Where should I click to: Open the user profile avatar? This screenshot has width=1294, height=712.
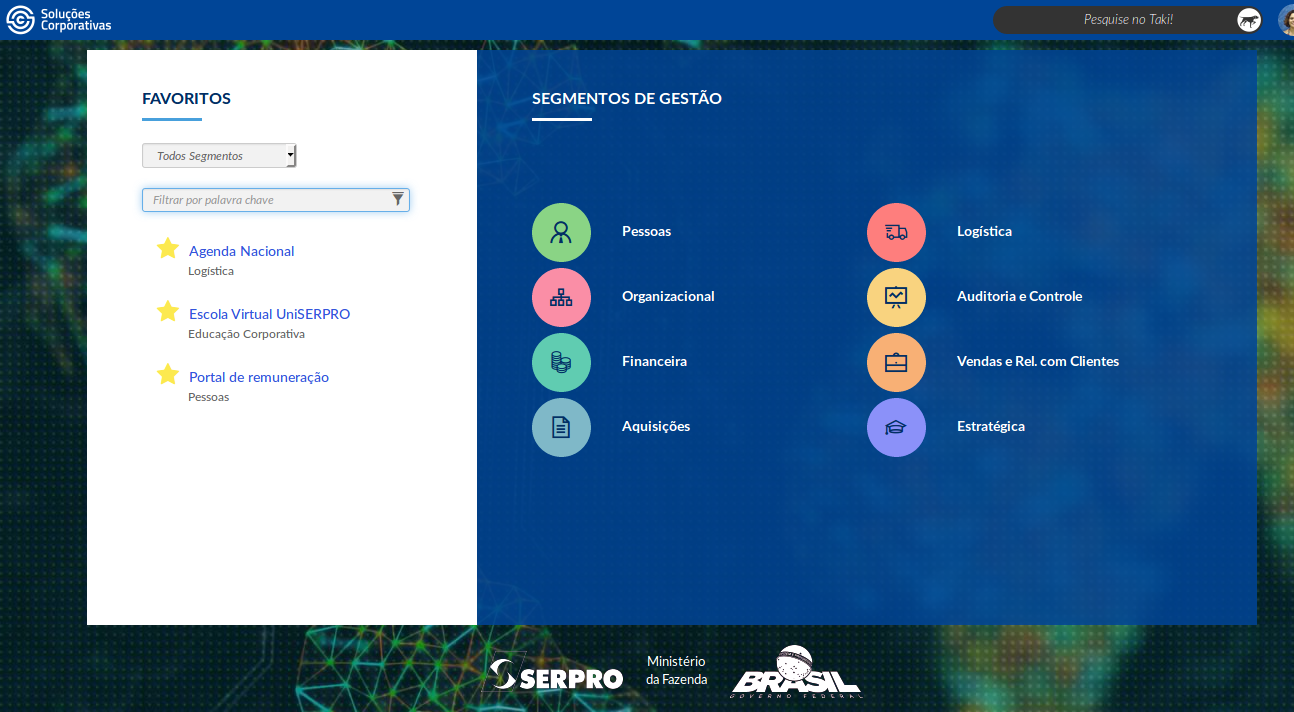(x=1285, y=20)
